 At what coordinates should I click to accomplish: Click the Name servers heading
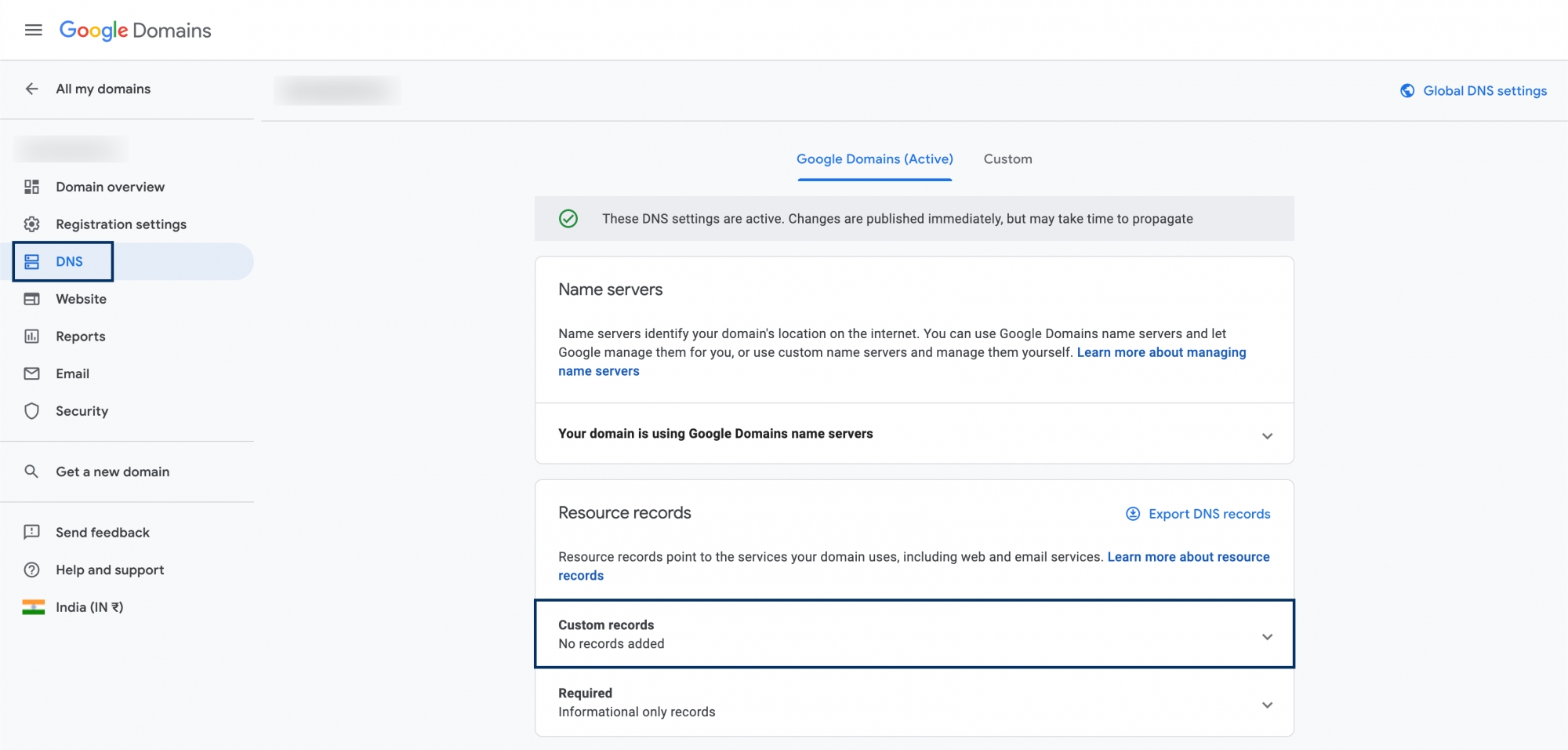coord(610,289)
